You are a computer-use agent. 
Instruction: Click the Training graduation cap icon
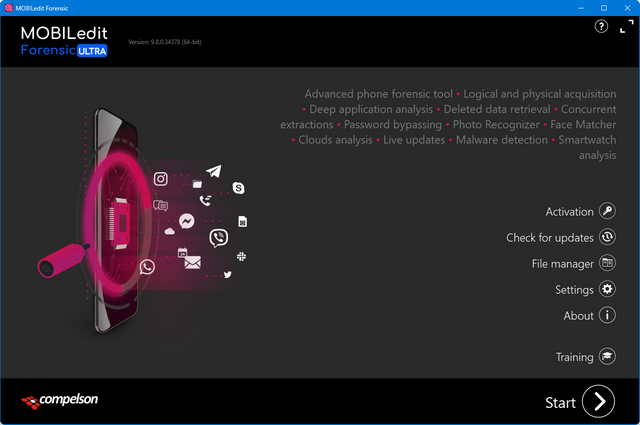[x=607, y=356]
